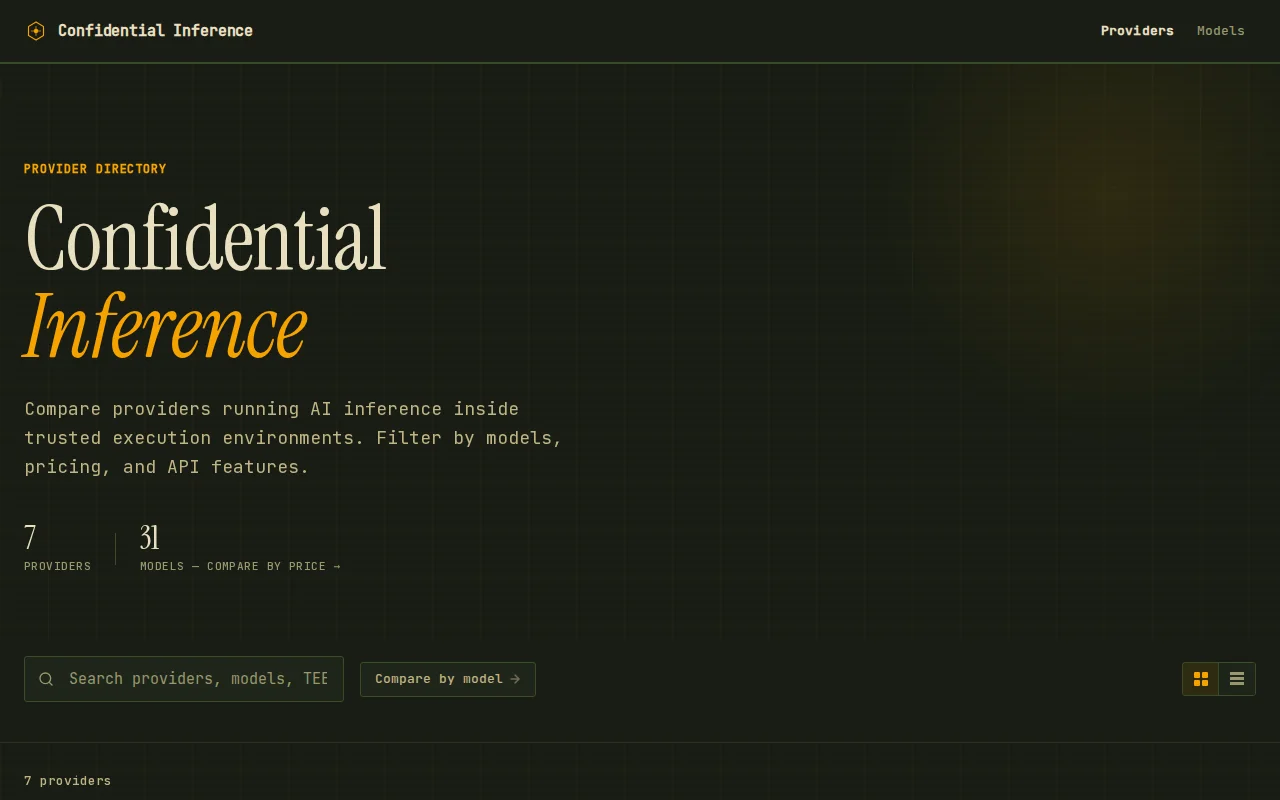Viewport: 1280px width, 800px height.
Task: Select the grid view toggle
Action: pos(1201,679)
